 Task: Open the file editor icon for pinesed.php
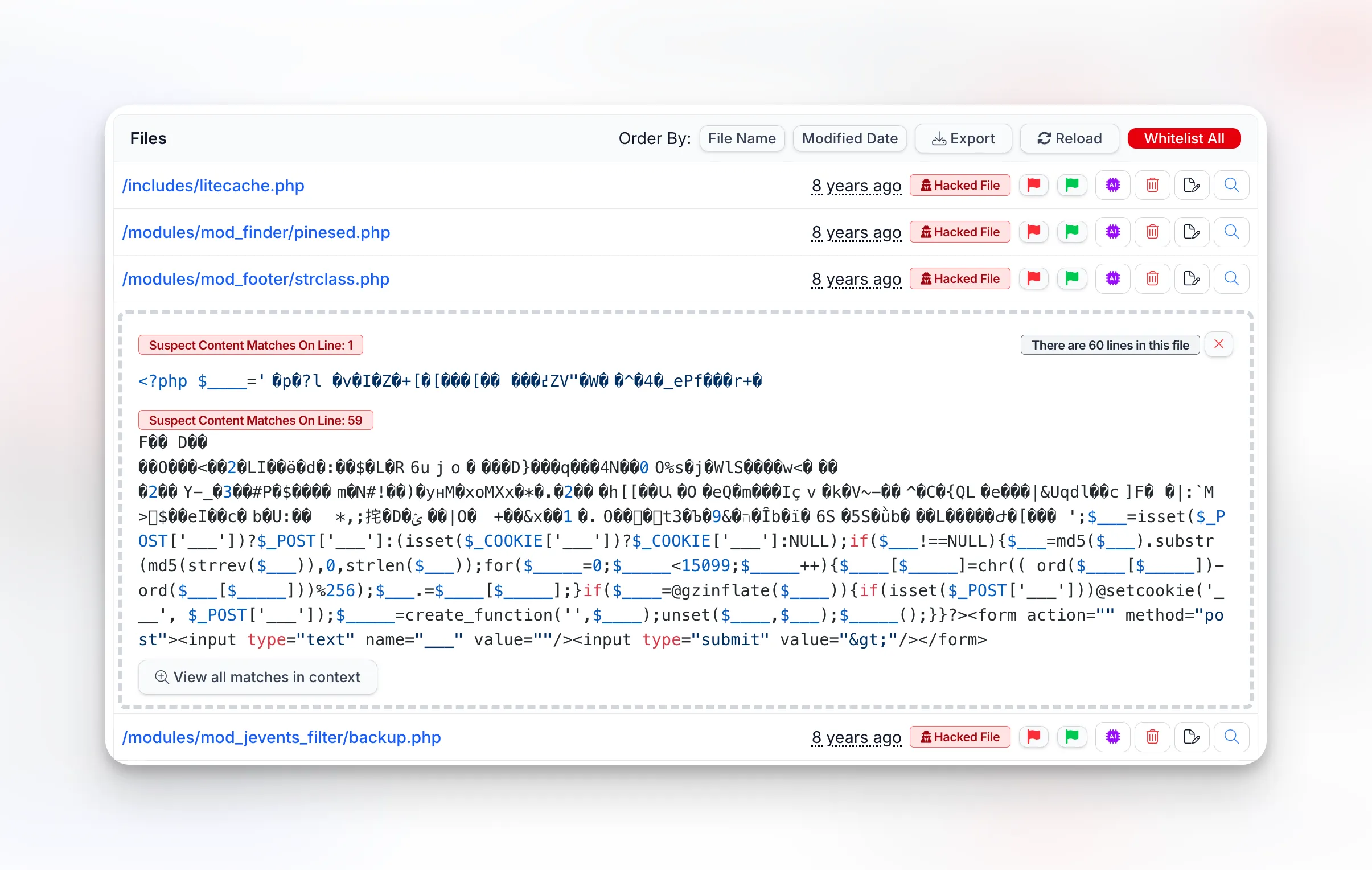pyautogui.click(x=1192, y=231)
